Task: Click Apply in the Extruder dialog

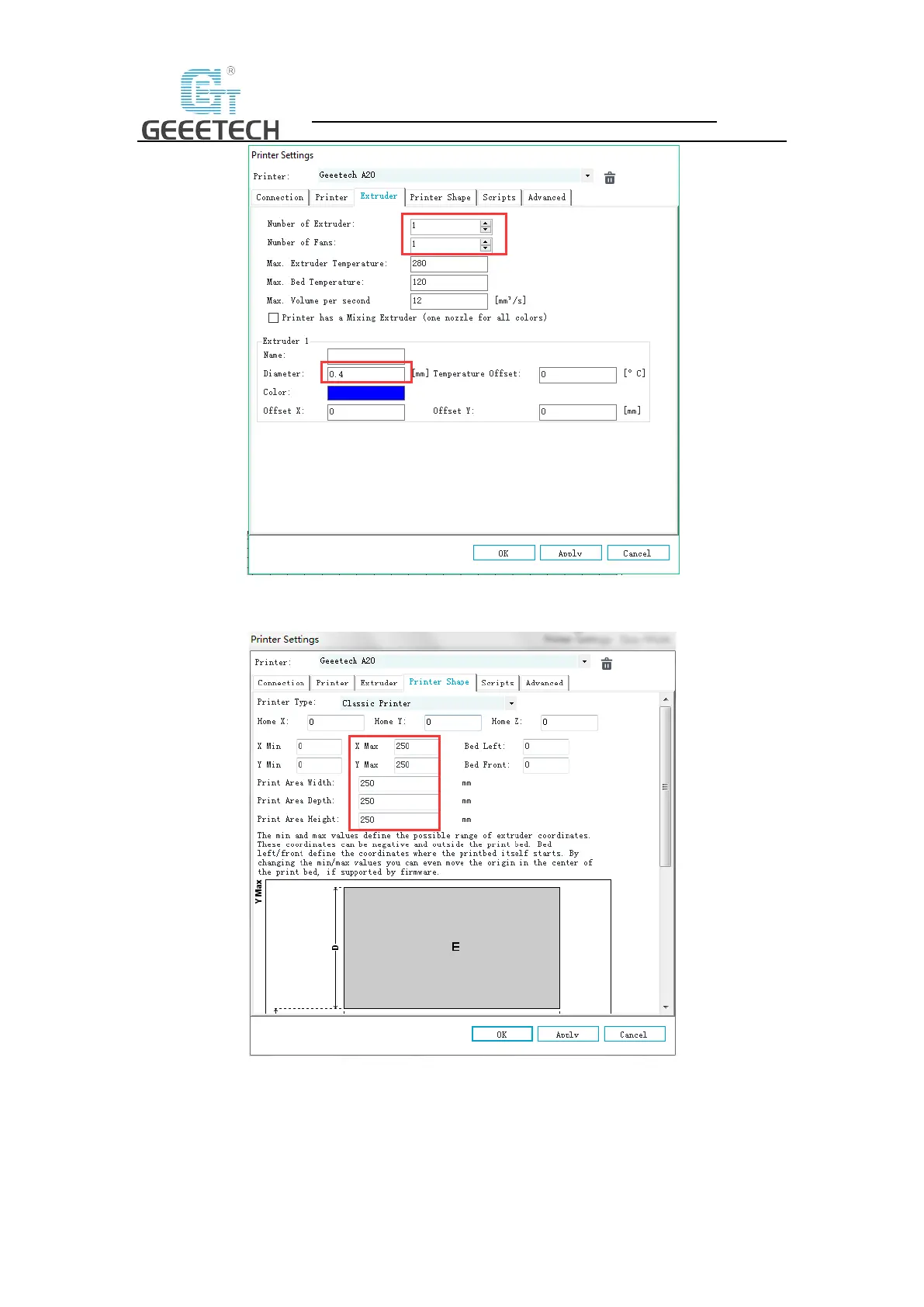Action: click(x=570, y=553)
